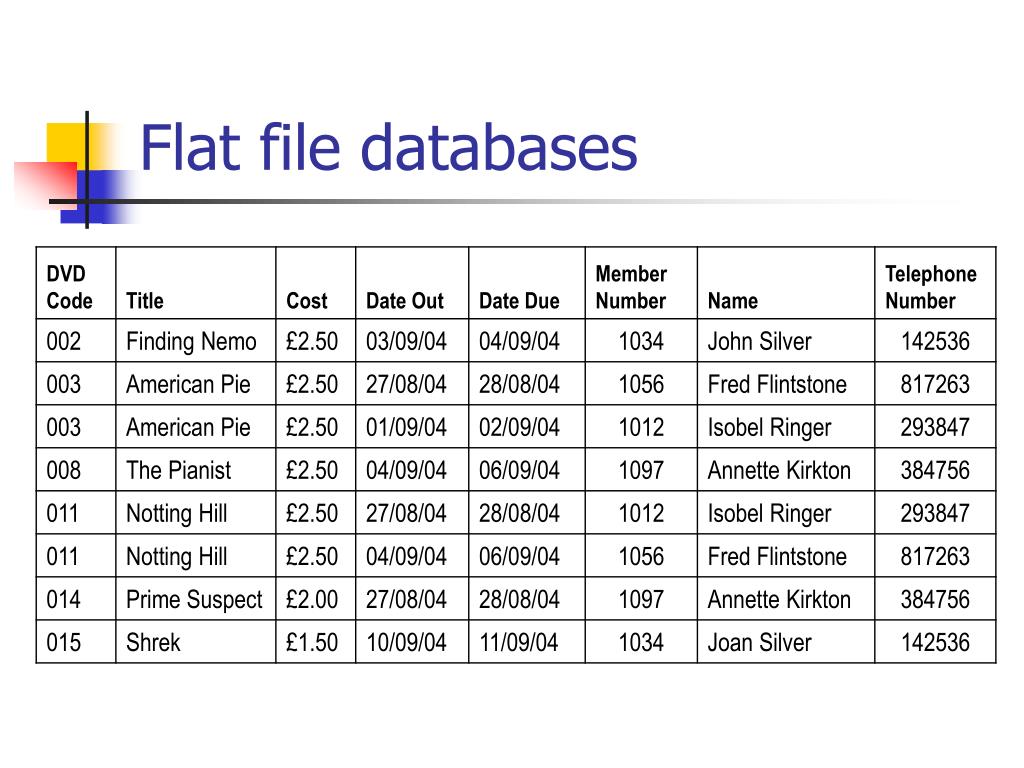
Task: Click the Prime Suspect title cell
Action: point(196,599)
